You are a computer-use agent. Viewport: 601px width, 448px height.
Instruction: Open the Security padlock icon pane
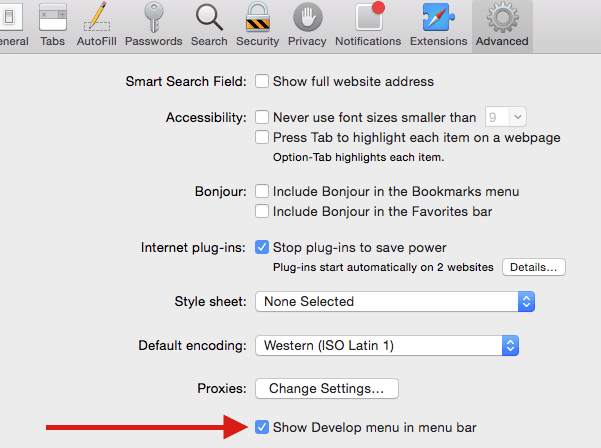258,24
